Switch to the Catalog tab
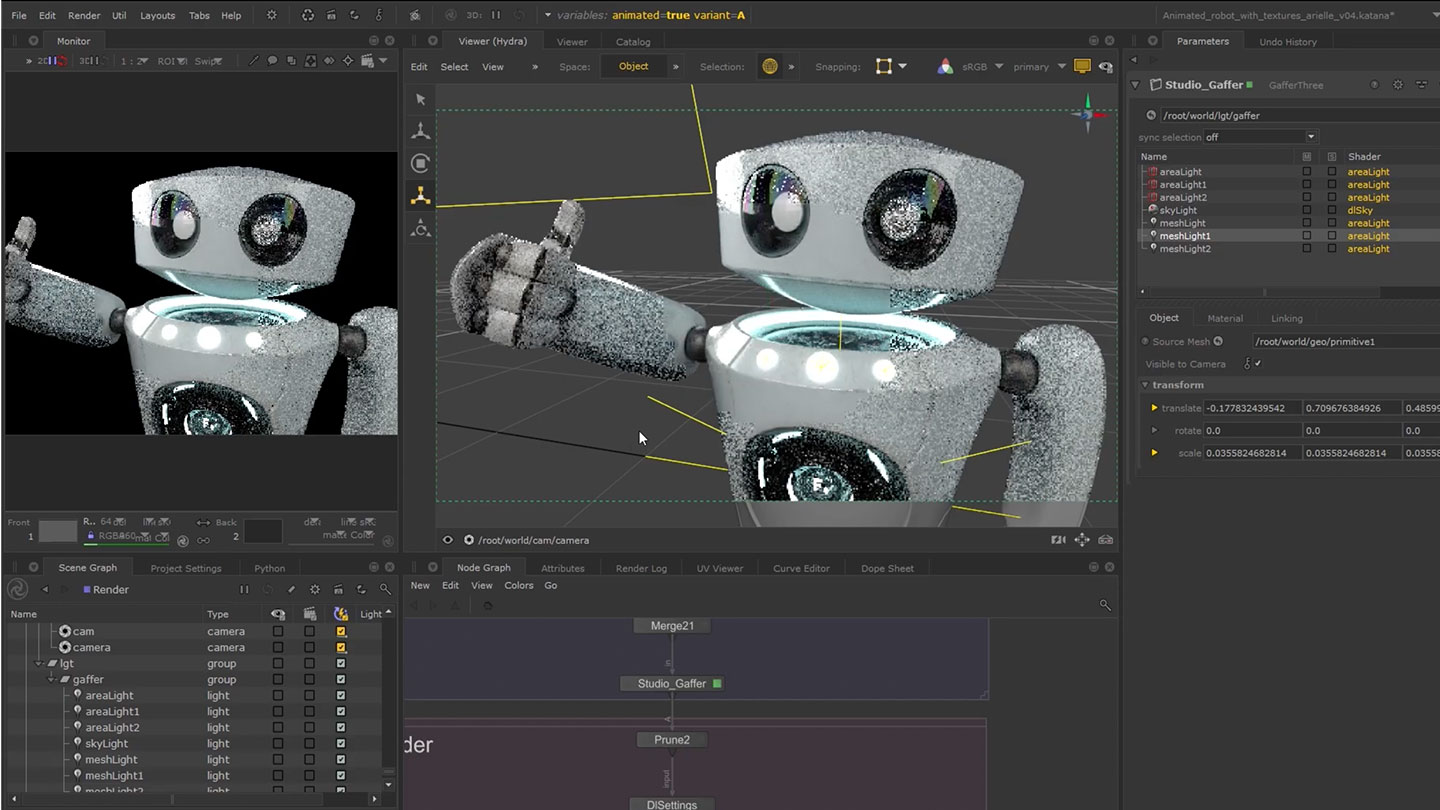1440x810 pixels. [x=633, y=42]
